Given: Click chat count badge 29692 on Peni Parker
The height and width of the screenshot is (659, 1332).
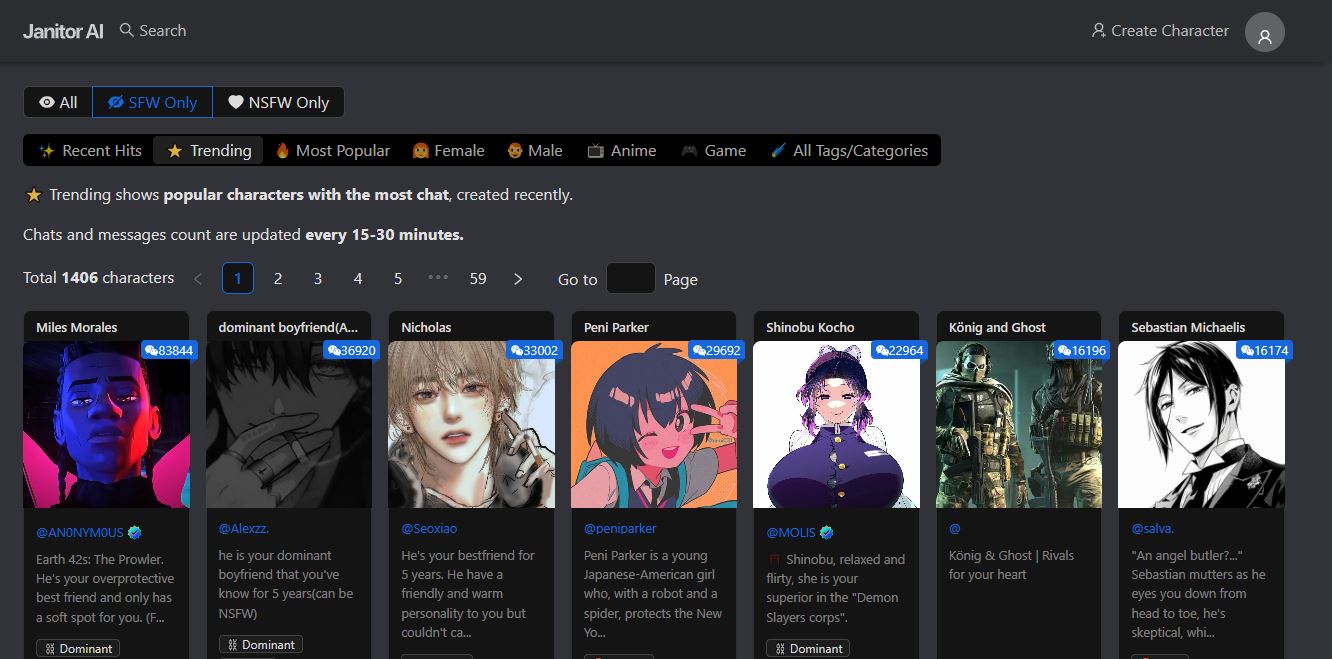Looking at the screenshot, I should coord(716,350).
